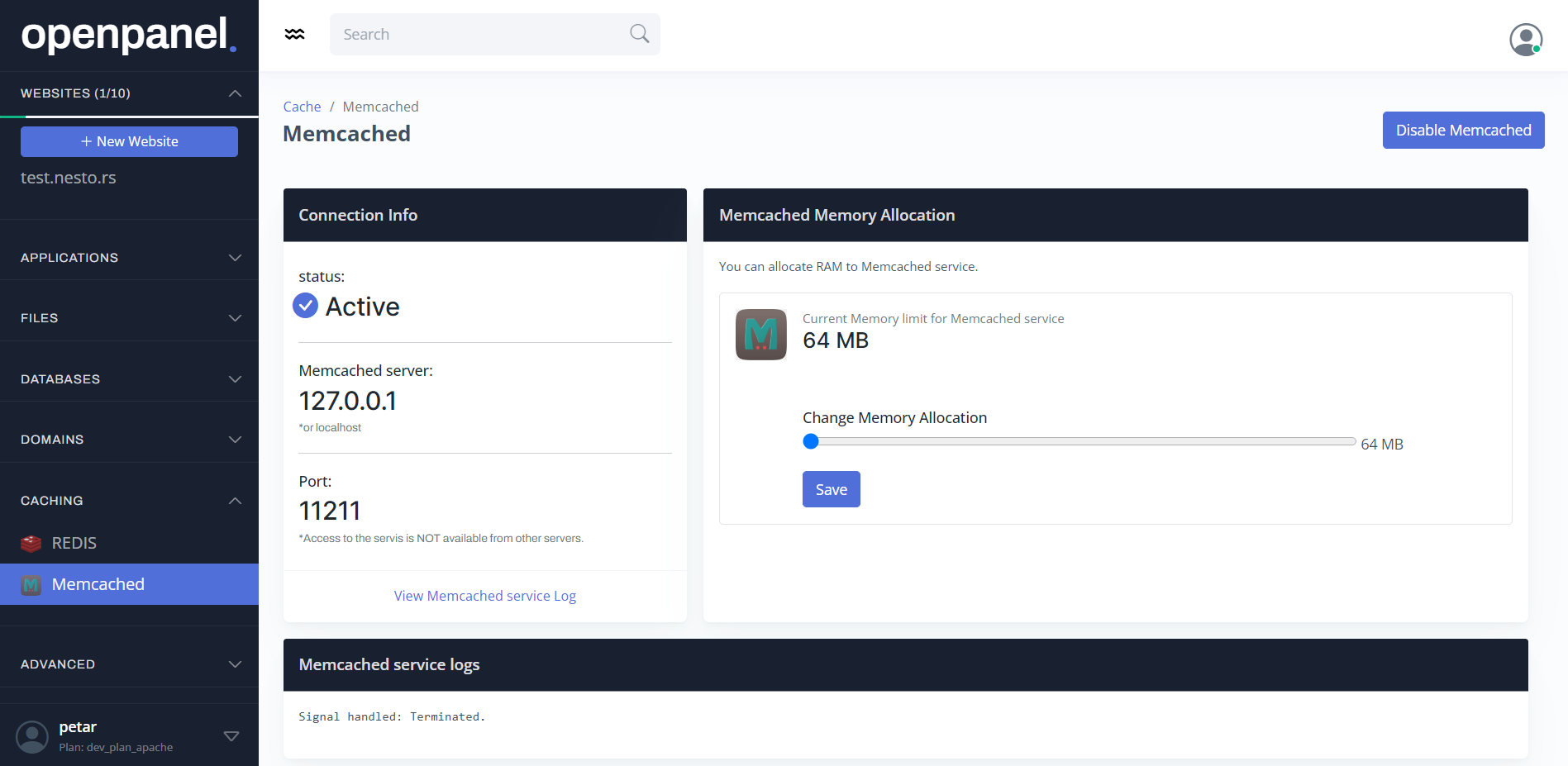Focus the Search input field
Screen dimensions: 1568x766
click(479, 35)
